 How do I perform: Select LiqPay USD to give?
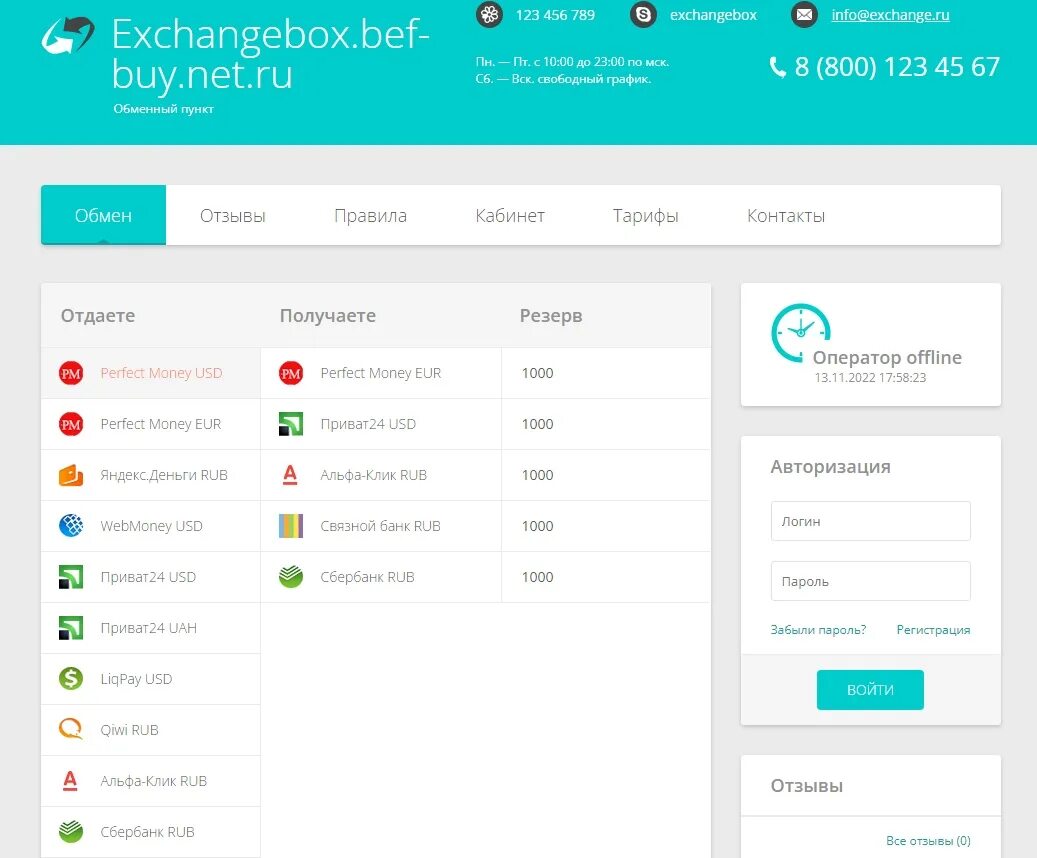151,679
